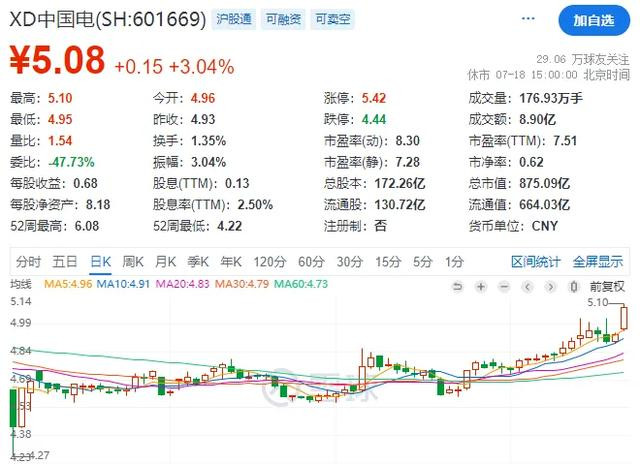Click the 股息率(TTM) value 2.50%

pos(256,204)
